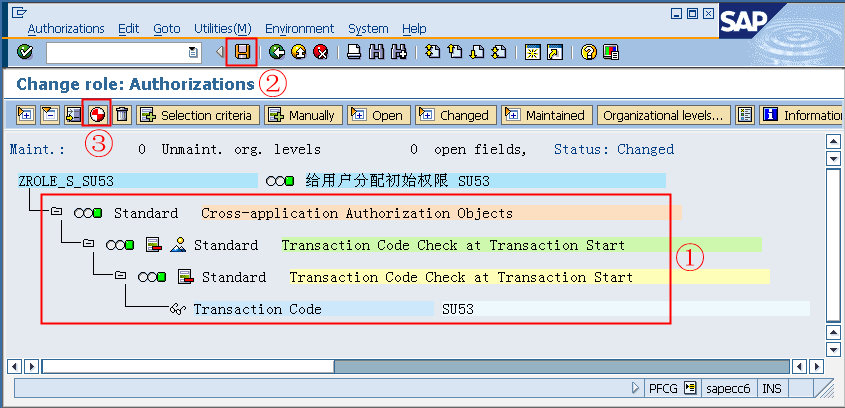The width and height of the screenshot is (845, 408).
Task: Click the deactivate icon in green Transaction Code Check row
Action: coord(154,245)
